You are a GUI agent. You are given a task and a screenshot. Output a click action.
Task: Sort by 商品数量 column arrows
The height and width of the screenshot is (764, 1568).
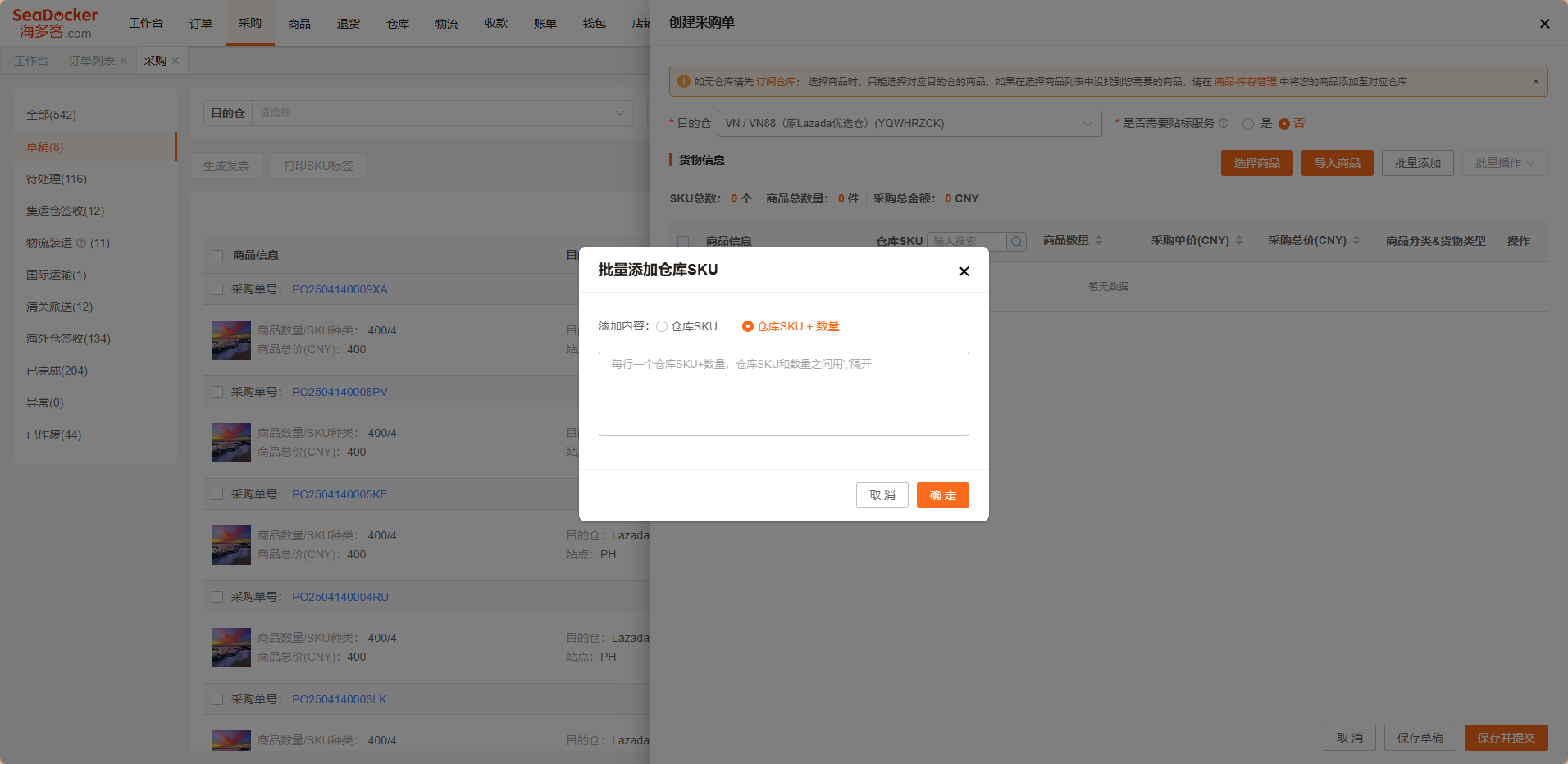pos(1099,240)
